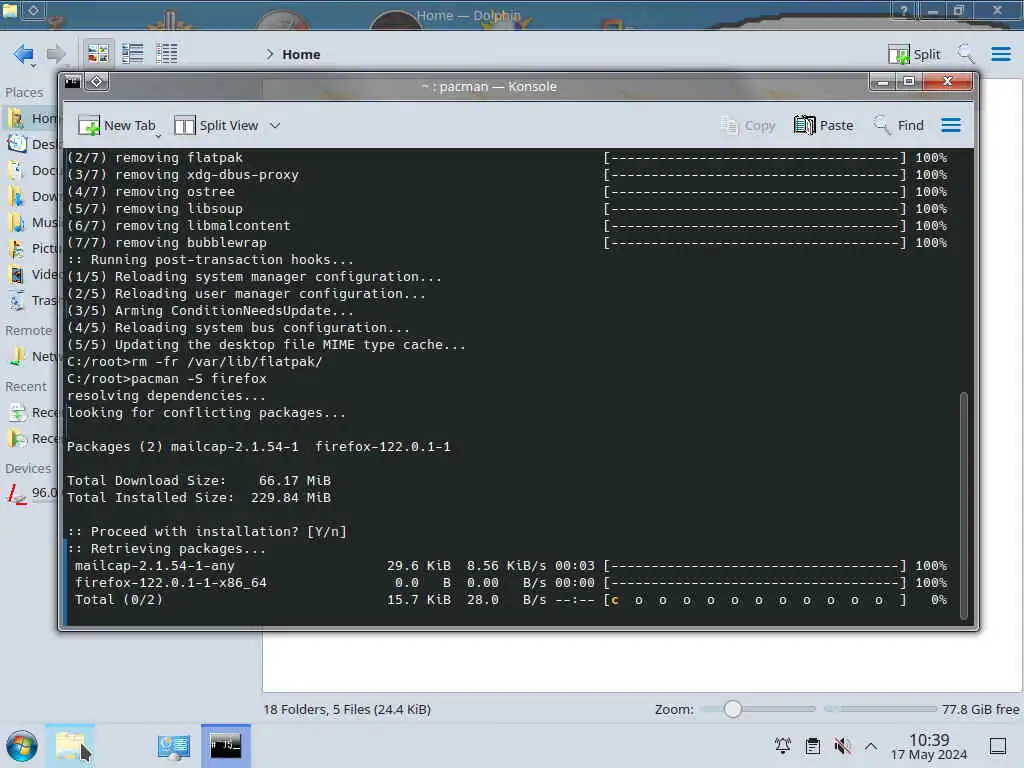The image size is (1024, 768).
Task: Select Network under Remote in sidebar
Action: point(33,357)
